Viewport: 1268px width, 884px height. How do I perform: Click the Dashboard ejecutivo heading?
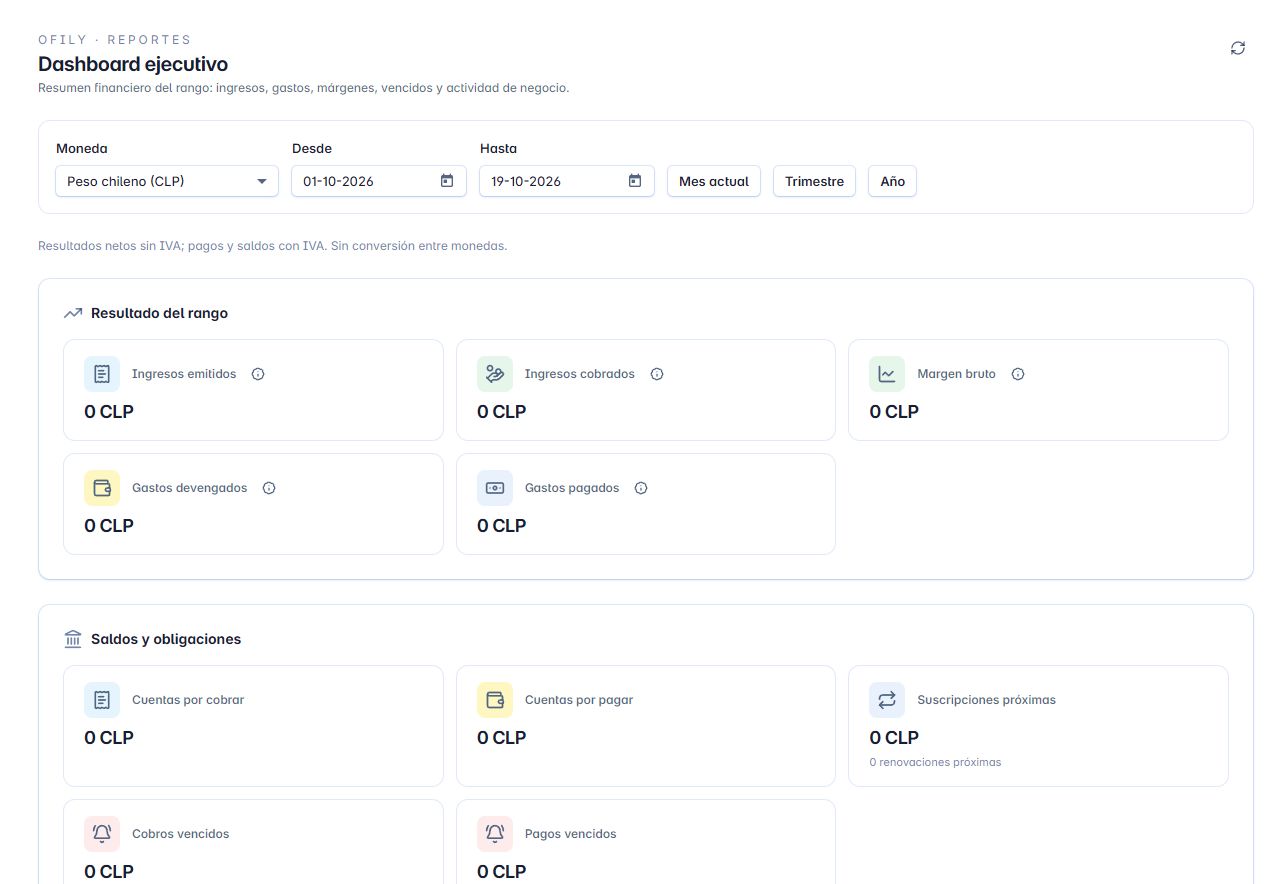pos(133,64)
